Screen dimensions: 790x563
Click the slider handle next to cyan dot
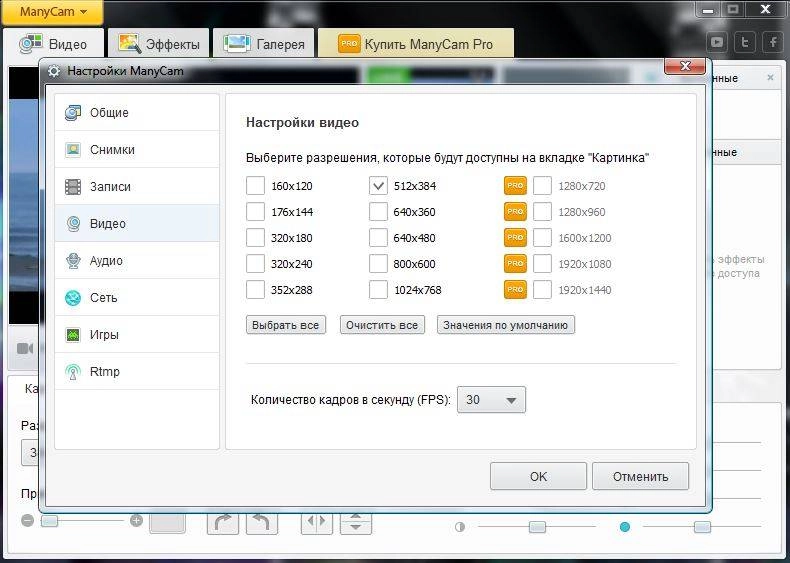pyautogui.click(x=702, y=527)
